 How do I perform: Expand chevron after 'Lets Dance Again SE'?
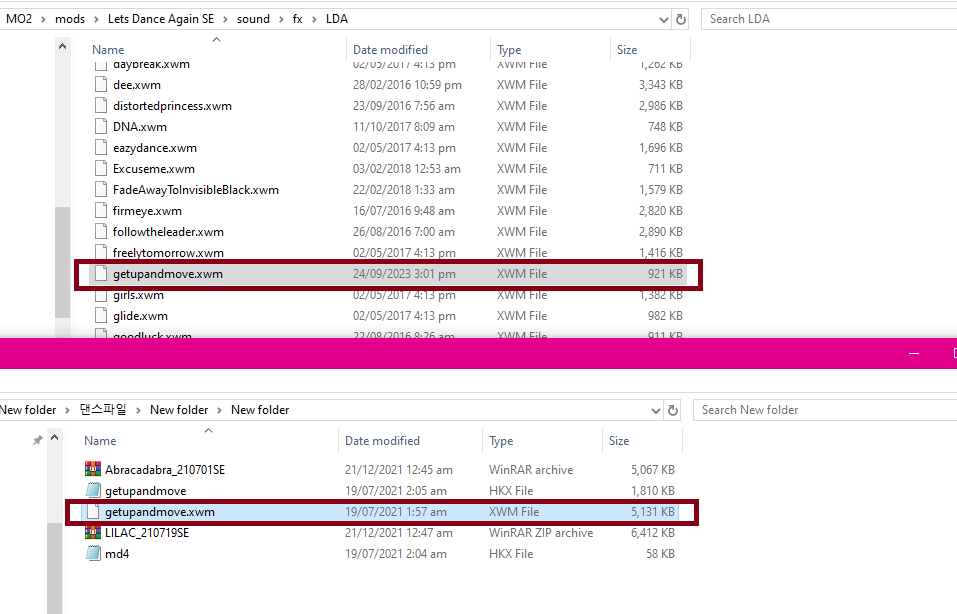225,20
